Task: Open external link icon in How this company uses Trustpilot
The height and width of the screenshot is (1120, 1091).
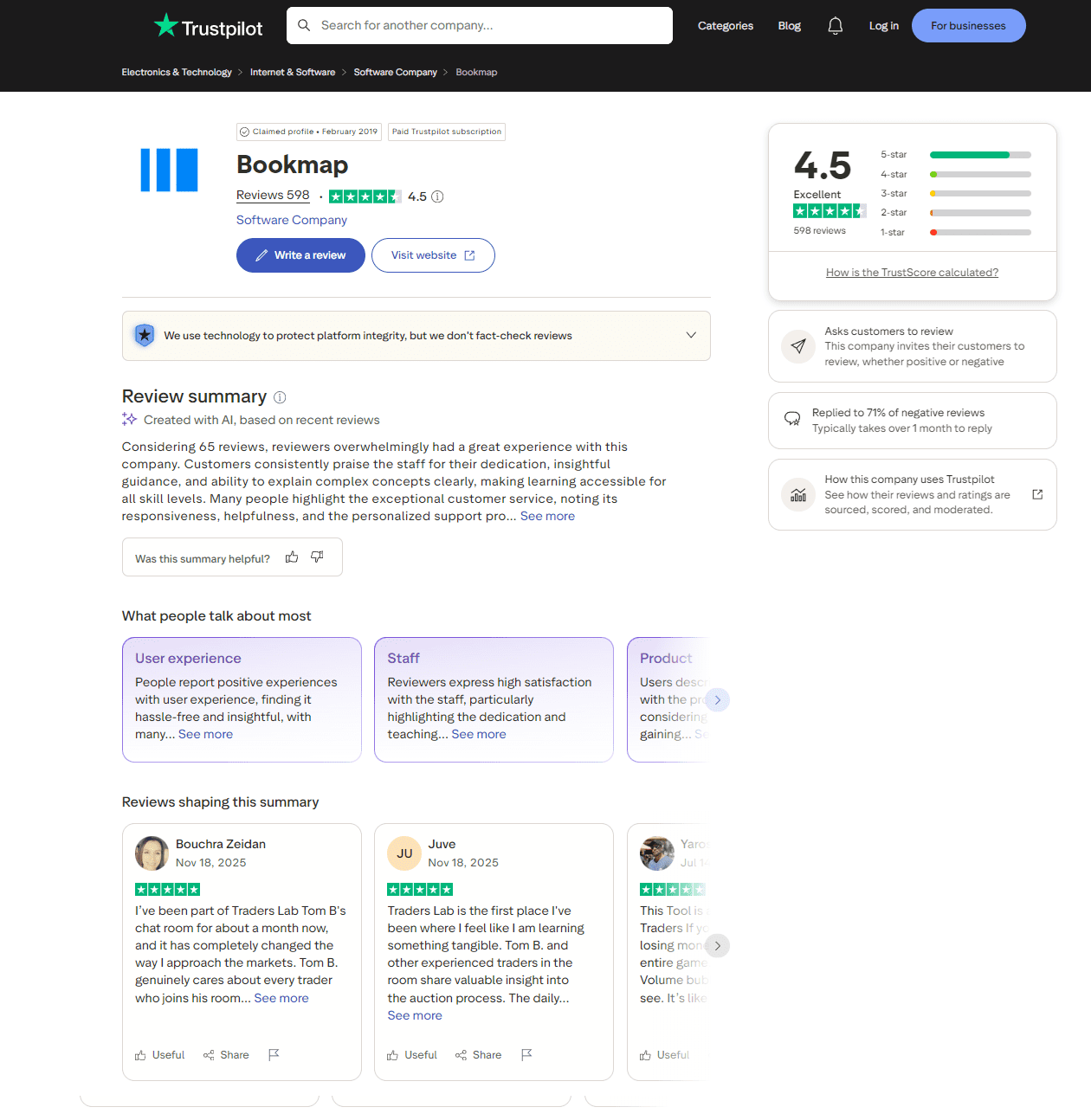Action: [1037, 494]
